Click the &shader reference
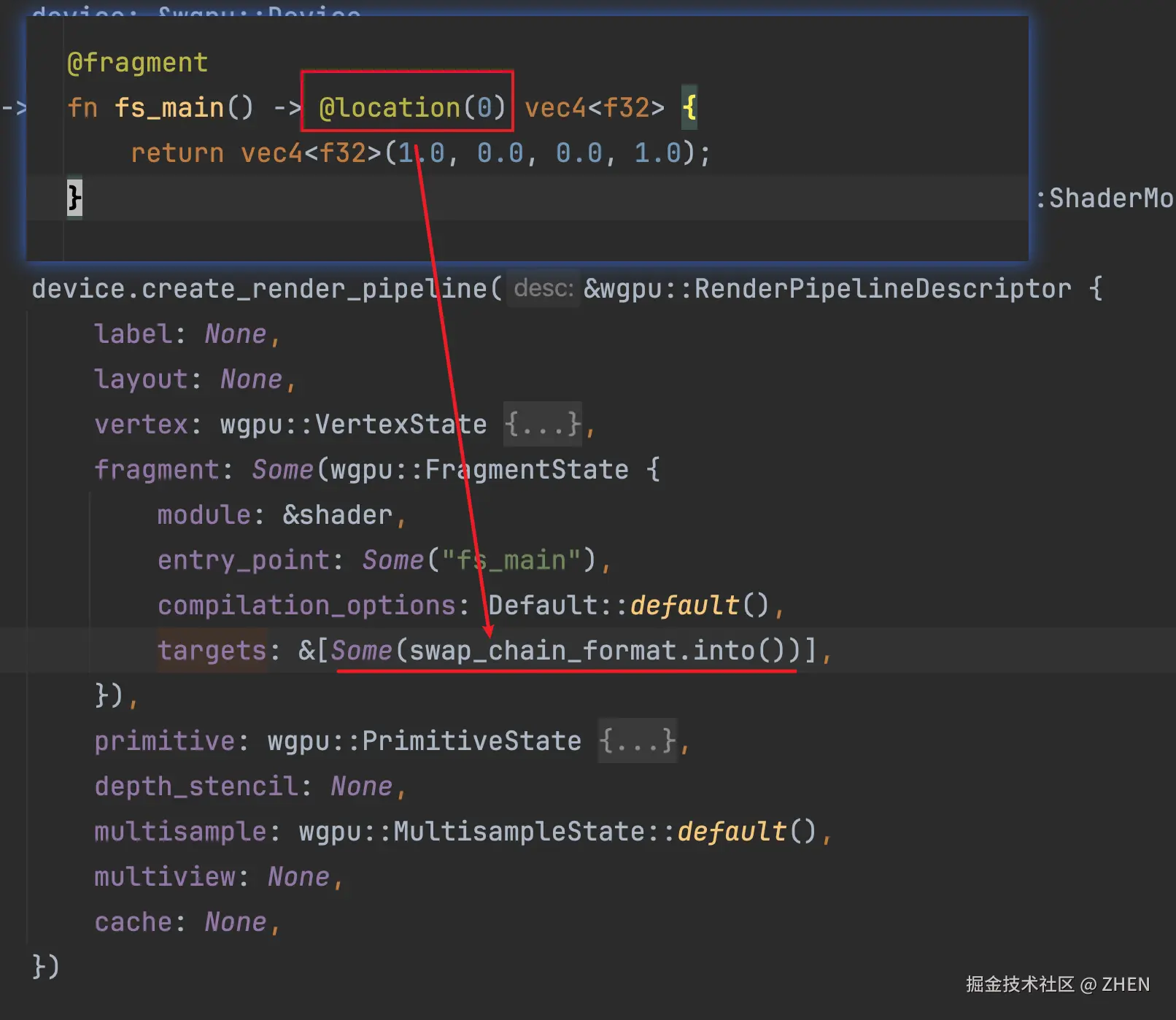Image resolution: width=1176 pixels, height=1020 pixels. click(338, 515)
